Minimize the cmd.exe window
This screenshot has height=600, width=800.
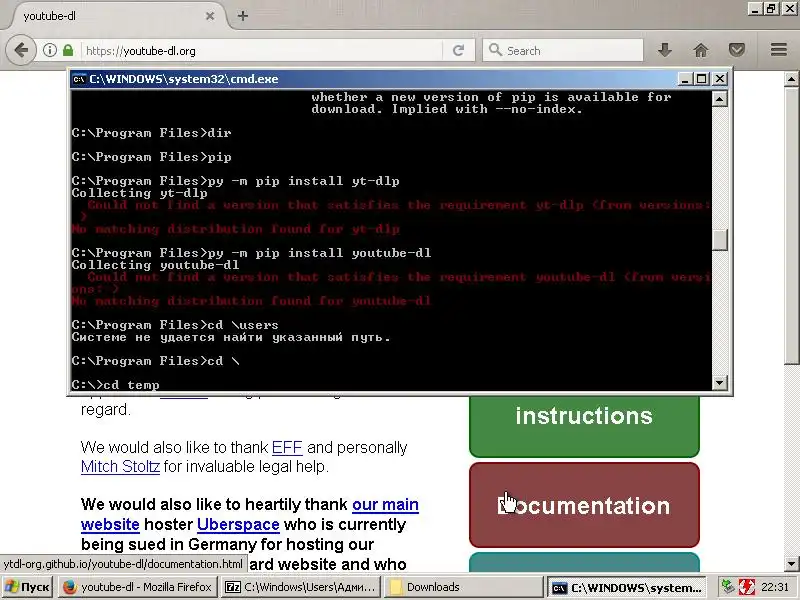(685, 79)
